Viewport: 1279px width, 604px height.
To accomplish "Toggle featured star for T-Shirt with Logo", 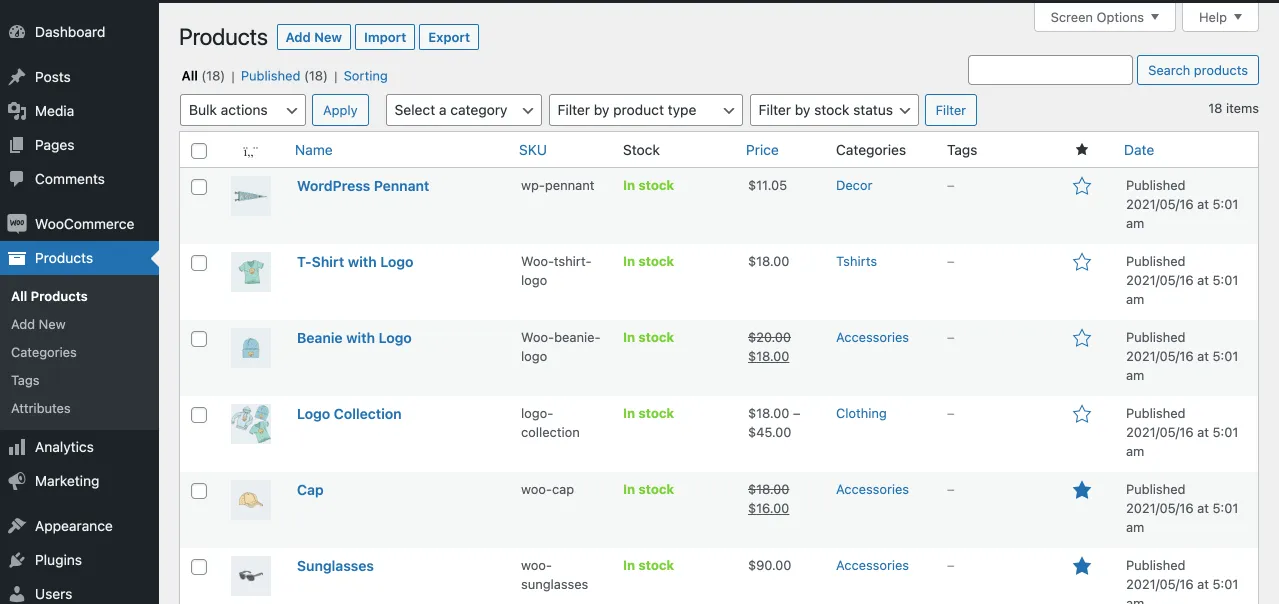I will click(1082, 262).
